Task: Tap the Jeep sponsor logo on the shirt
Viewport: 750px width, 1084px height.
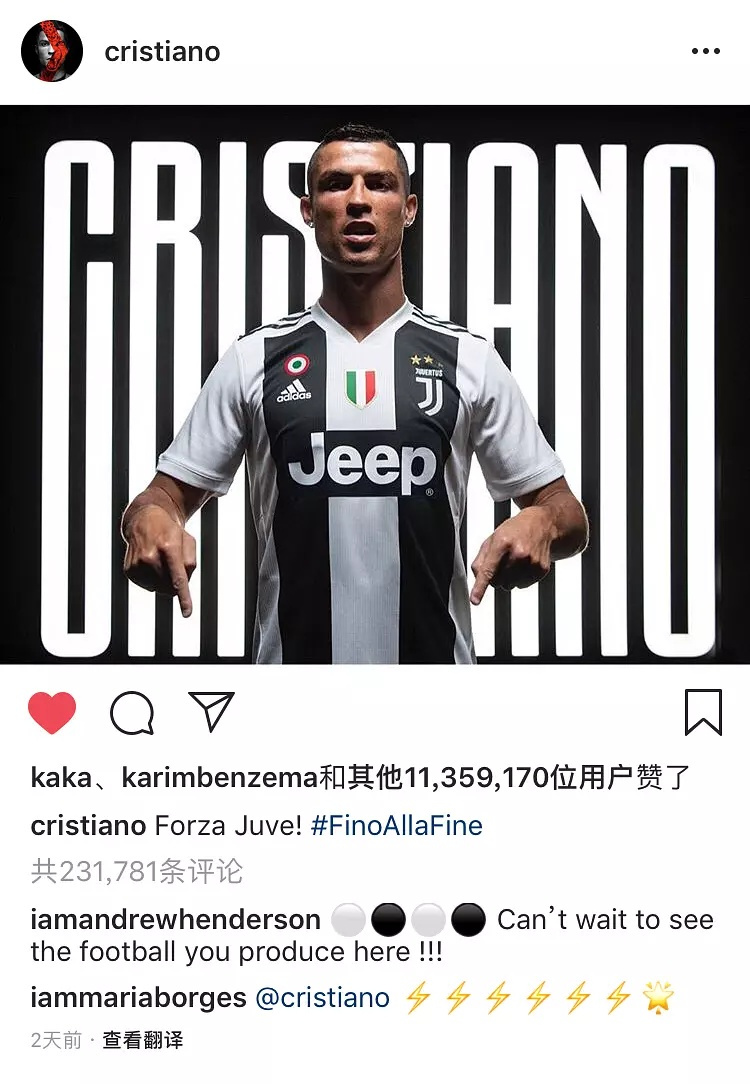Action: 362,462
